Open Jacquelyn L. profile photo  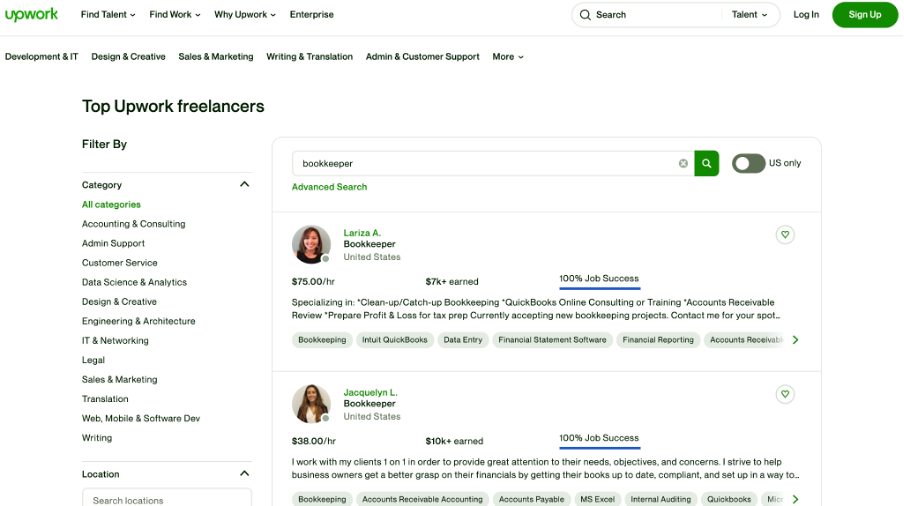click(311, 404)
